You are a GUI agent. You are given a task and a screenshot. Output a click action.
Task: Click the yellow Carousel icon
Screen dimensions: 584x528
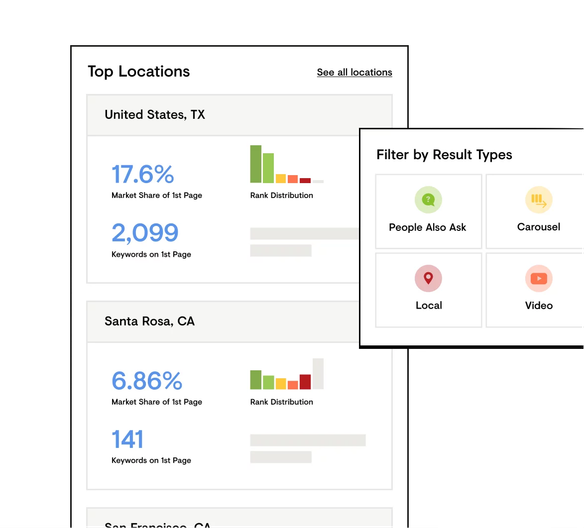pos(539,200)
